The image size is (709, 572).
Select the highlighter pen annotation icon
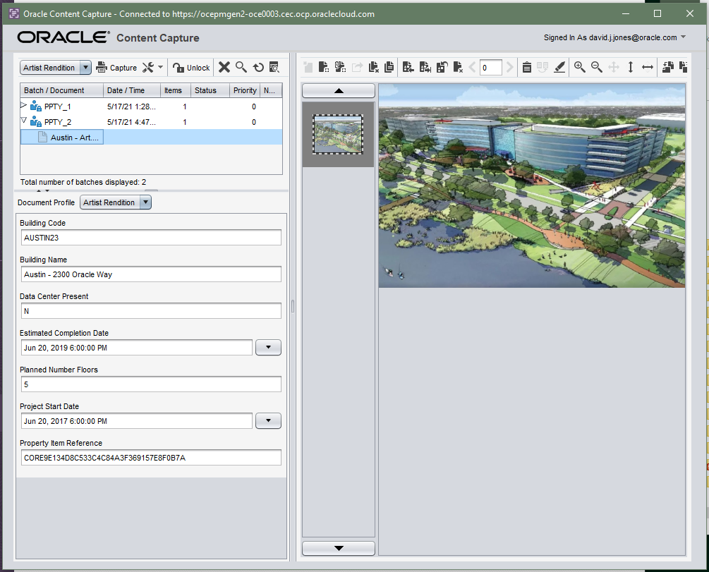(560, 67)
